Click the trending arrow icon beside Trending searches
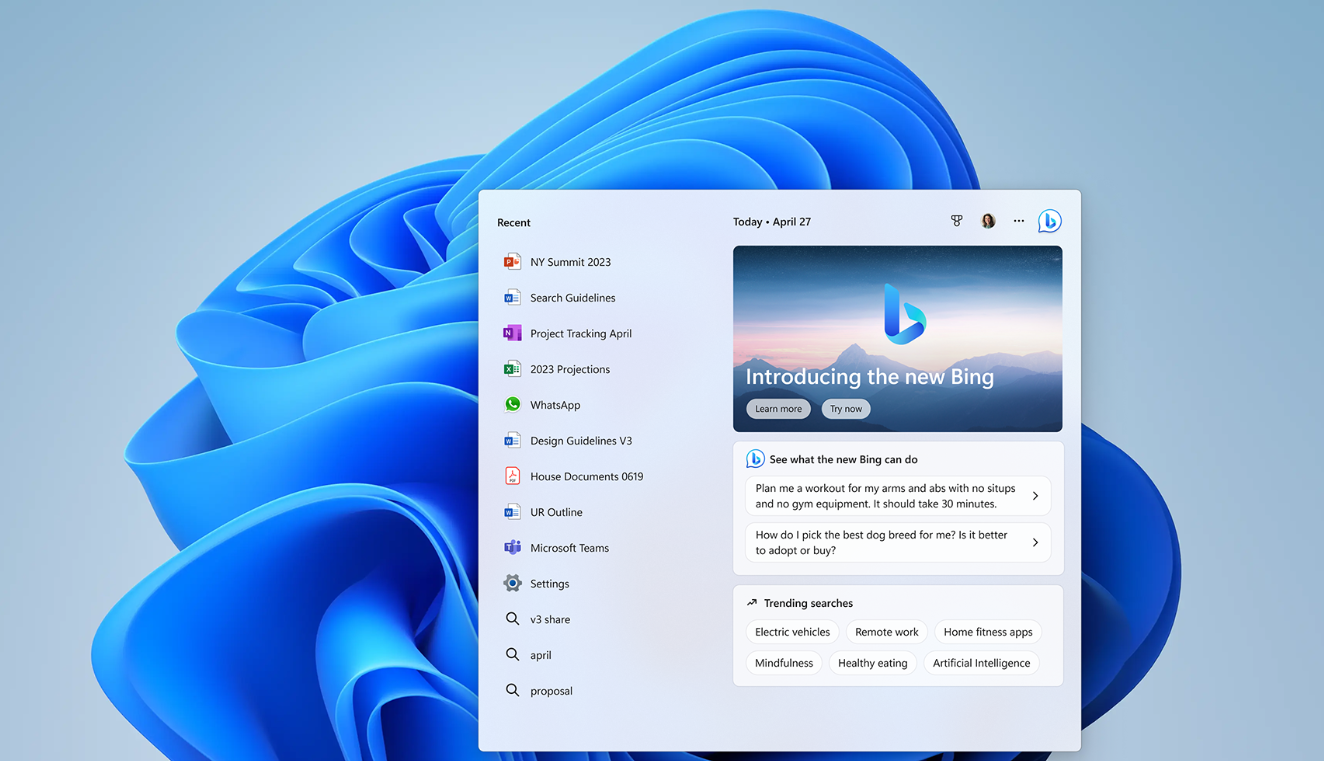 click(x=752, y=603)
